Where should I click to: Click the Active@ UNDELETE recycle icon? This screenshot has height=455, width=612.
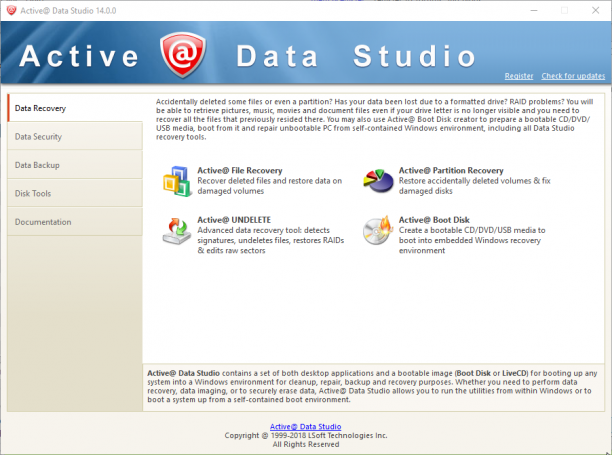[x=177, y=231]
